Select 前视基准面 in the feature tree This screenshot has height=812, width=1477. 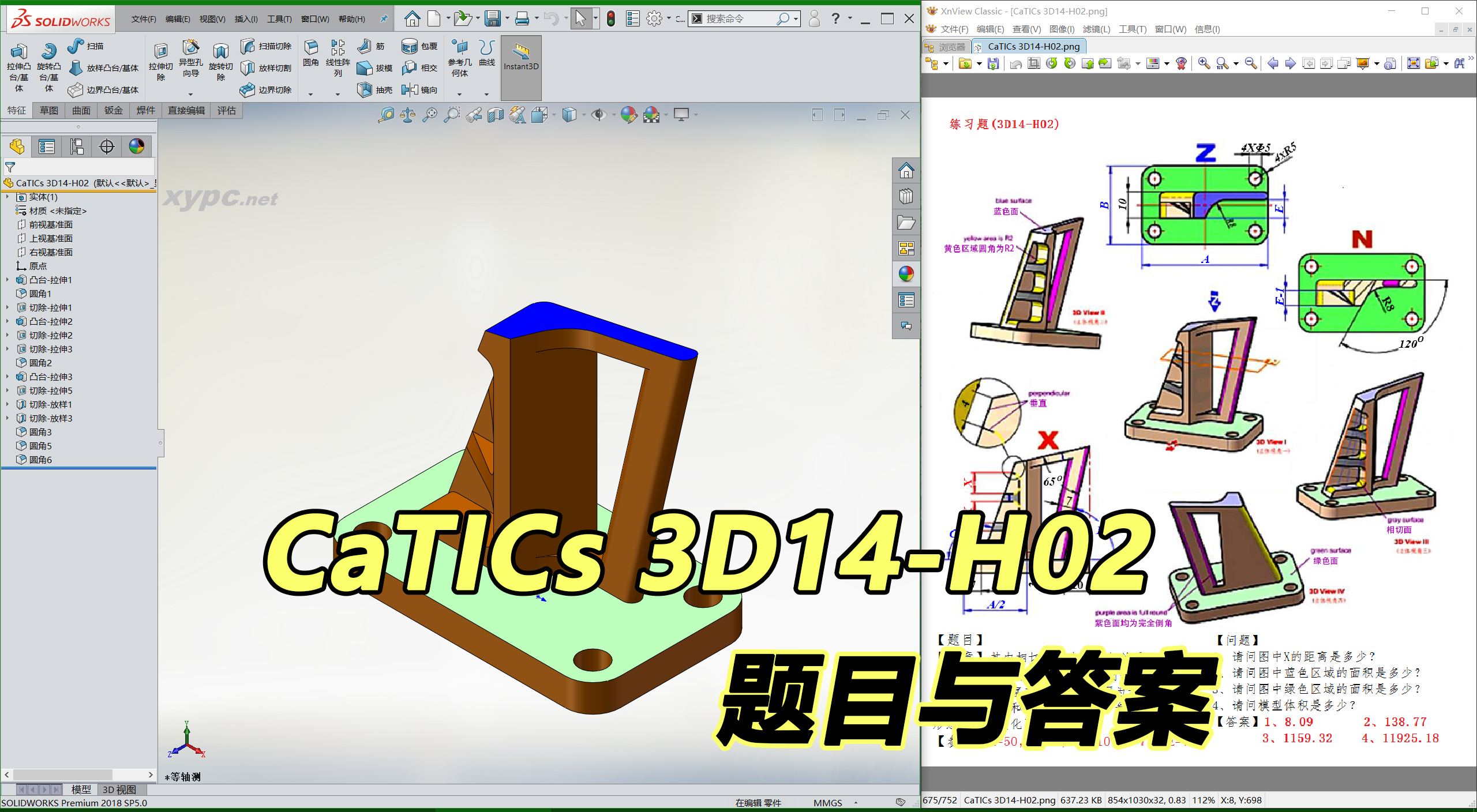click(51, 224)
